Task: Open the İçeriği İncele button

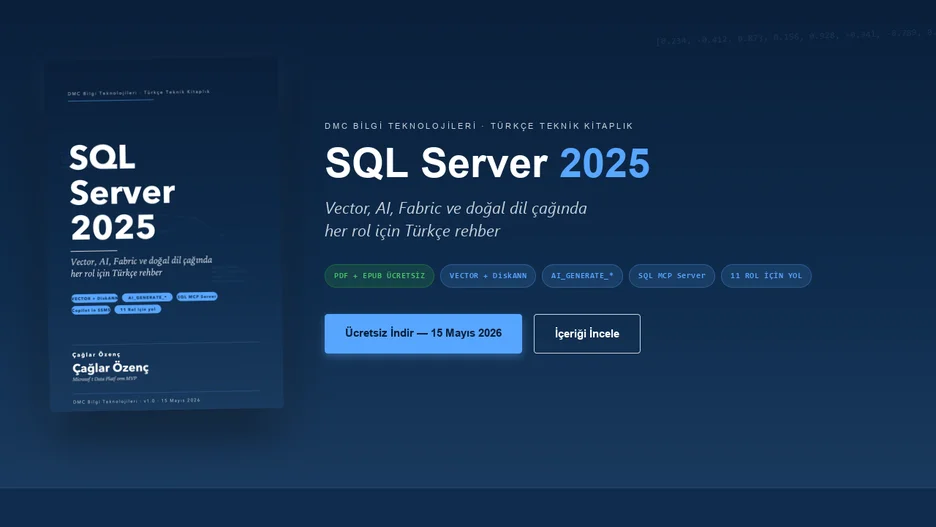Action: point(587,334)
